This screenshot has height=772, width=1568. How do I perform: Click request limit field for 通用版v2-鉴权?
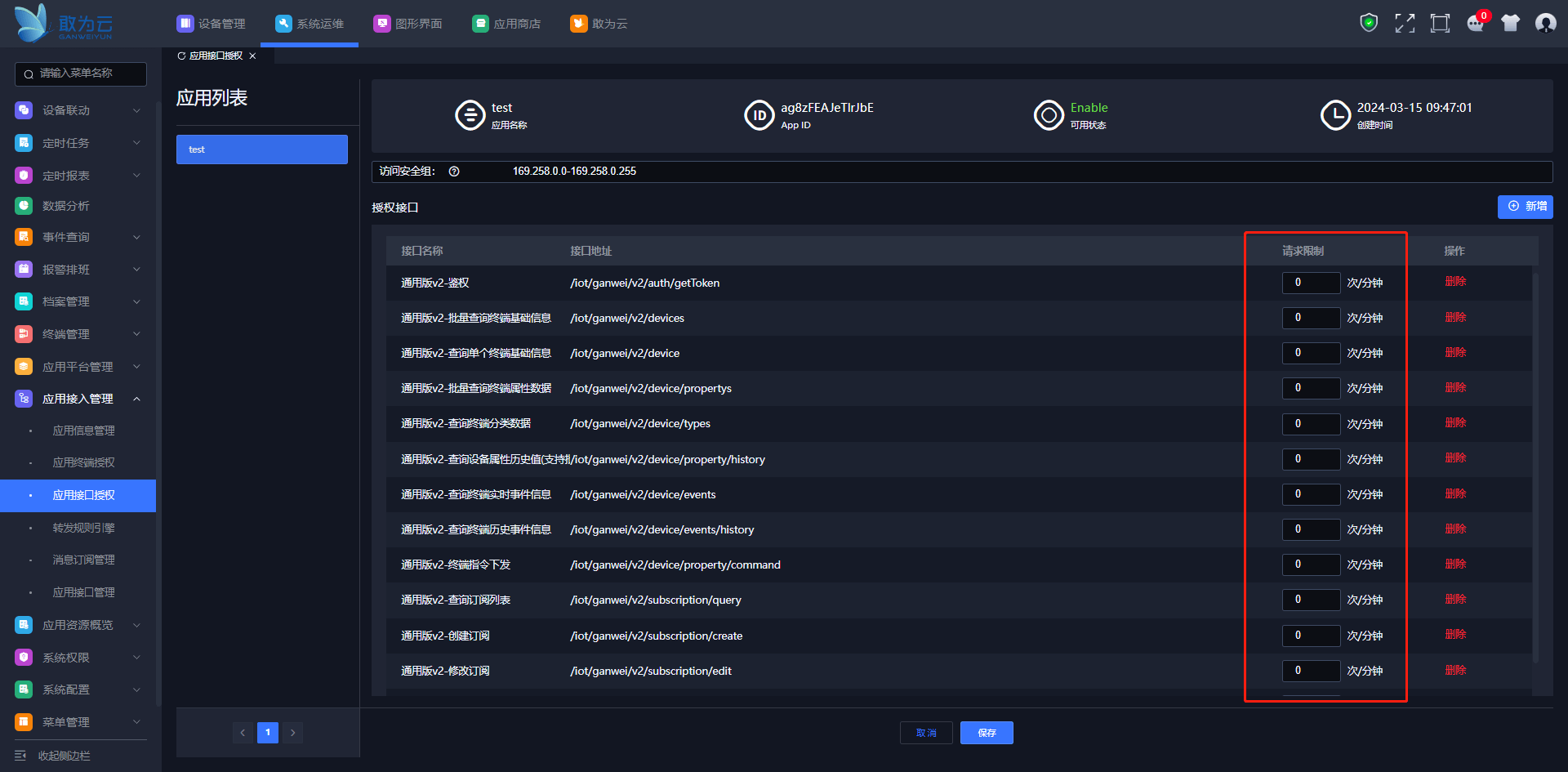pyautogui.click(x=1310, y=283)
